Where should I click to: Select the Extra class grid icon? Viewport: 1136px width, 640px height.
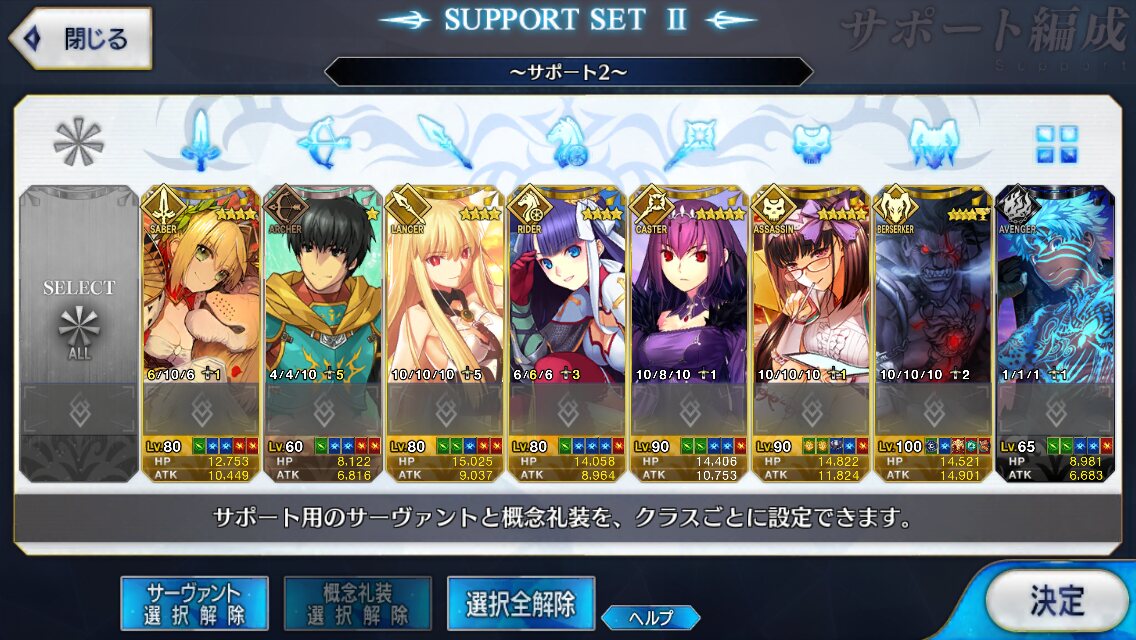(x=1056, y=143)
